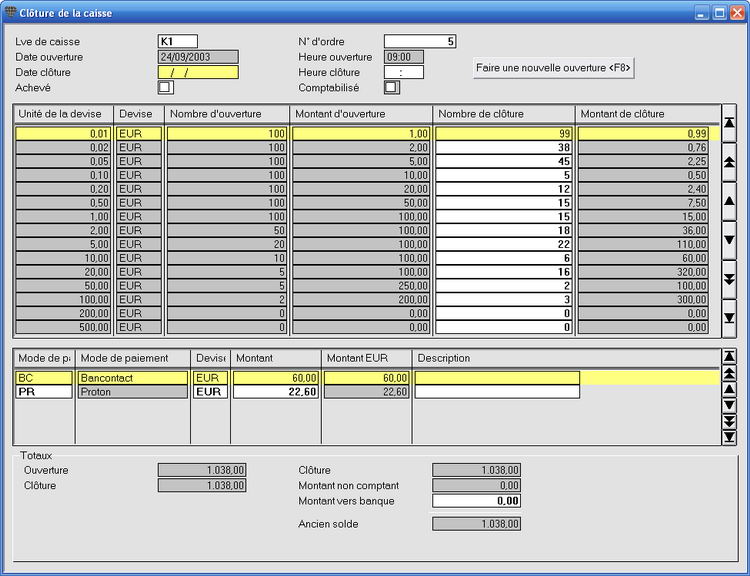Click the Proton Description cell

[x=497, y=392]
